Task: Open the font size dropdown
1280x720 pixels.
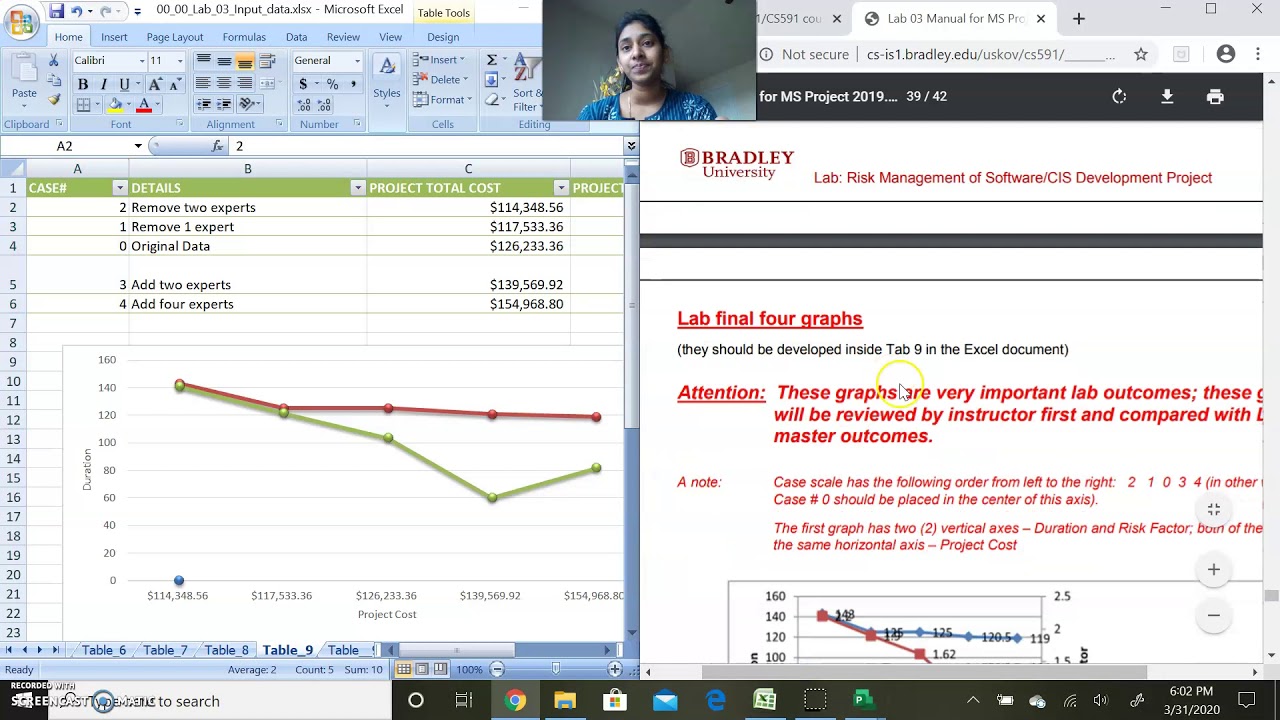Action: pos(180,61)
